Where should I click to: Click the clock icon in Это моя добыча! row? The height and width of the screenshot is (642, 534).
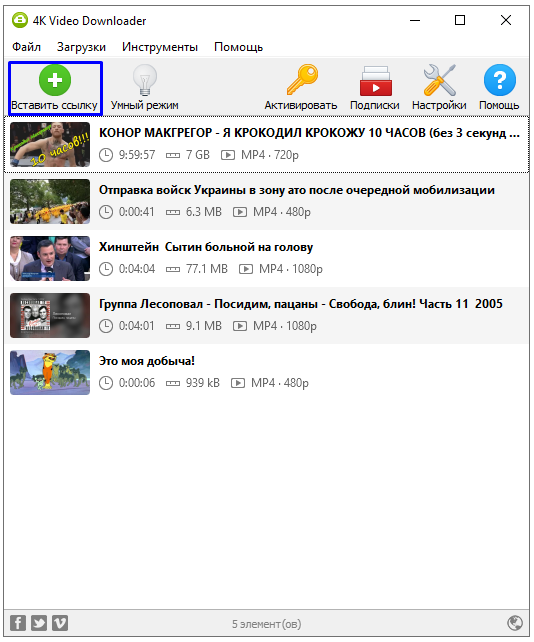(x=106, y=383)
